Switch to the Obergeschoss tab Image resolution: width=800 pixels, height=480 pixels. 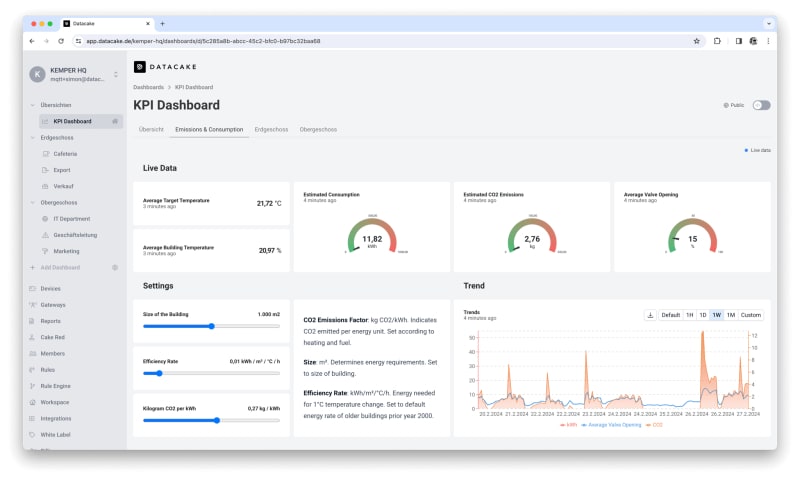click(317, 129)
